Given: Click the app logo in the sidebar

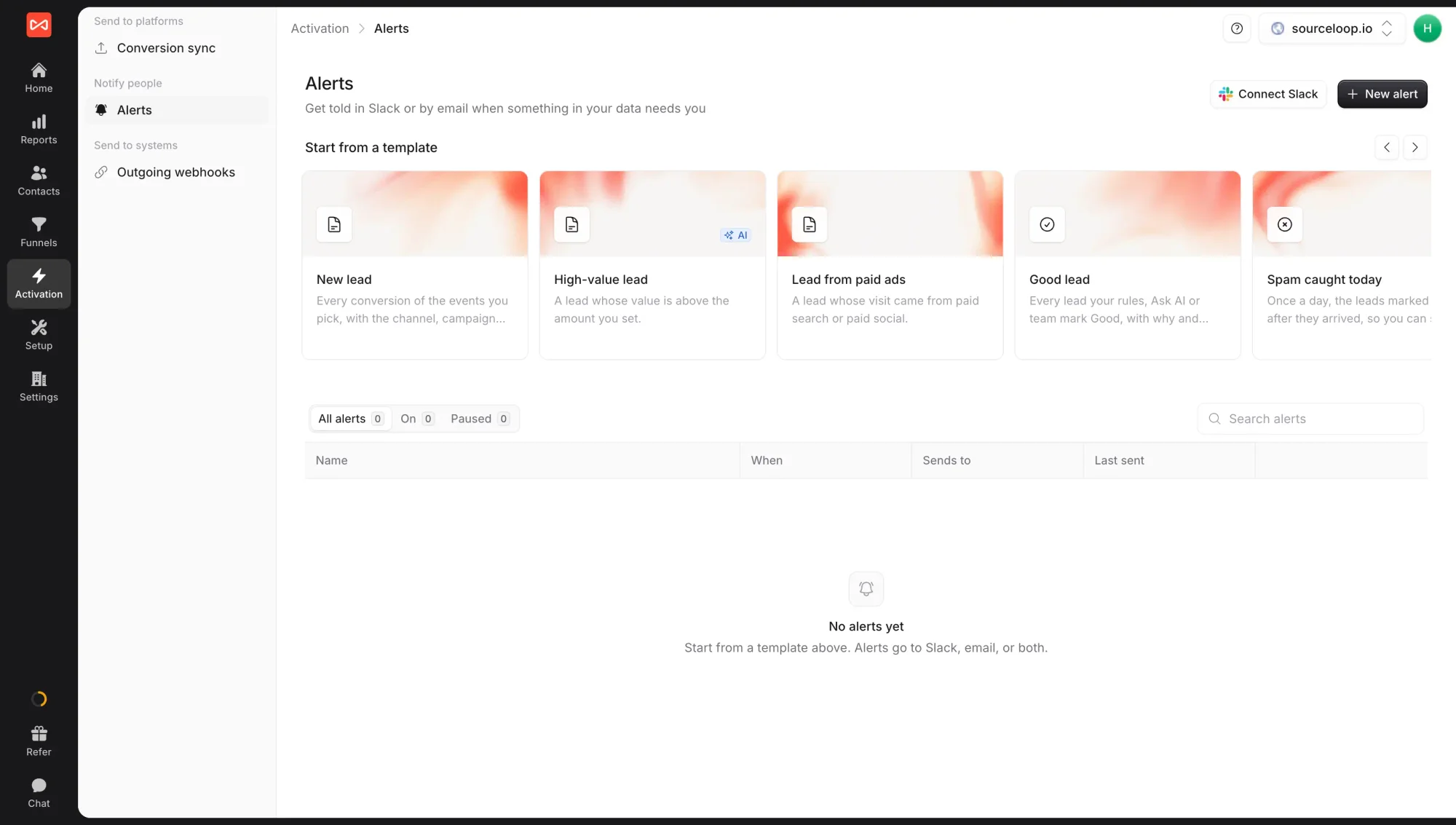Looking at the screenshot, I should 39,25.
